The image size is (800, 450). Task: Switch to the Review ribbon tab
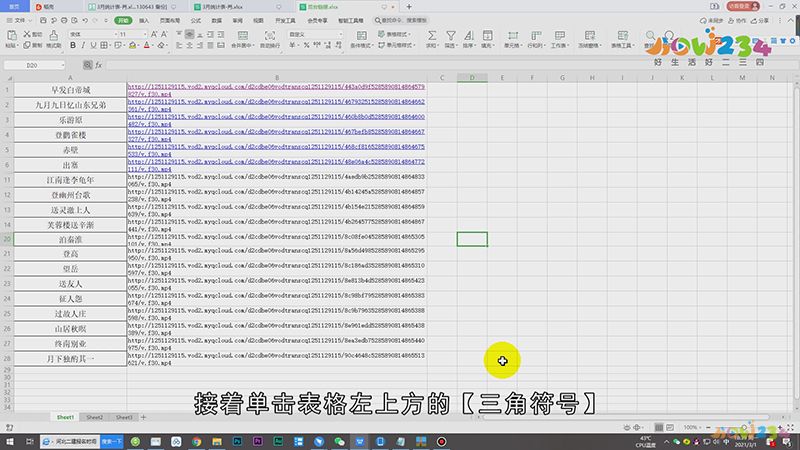click(238, 20)
